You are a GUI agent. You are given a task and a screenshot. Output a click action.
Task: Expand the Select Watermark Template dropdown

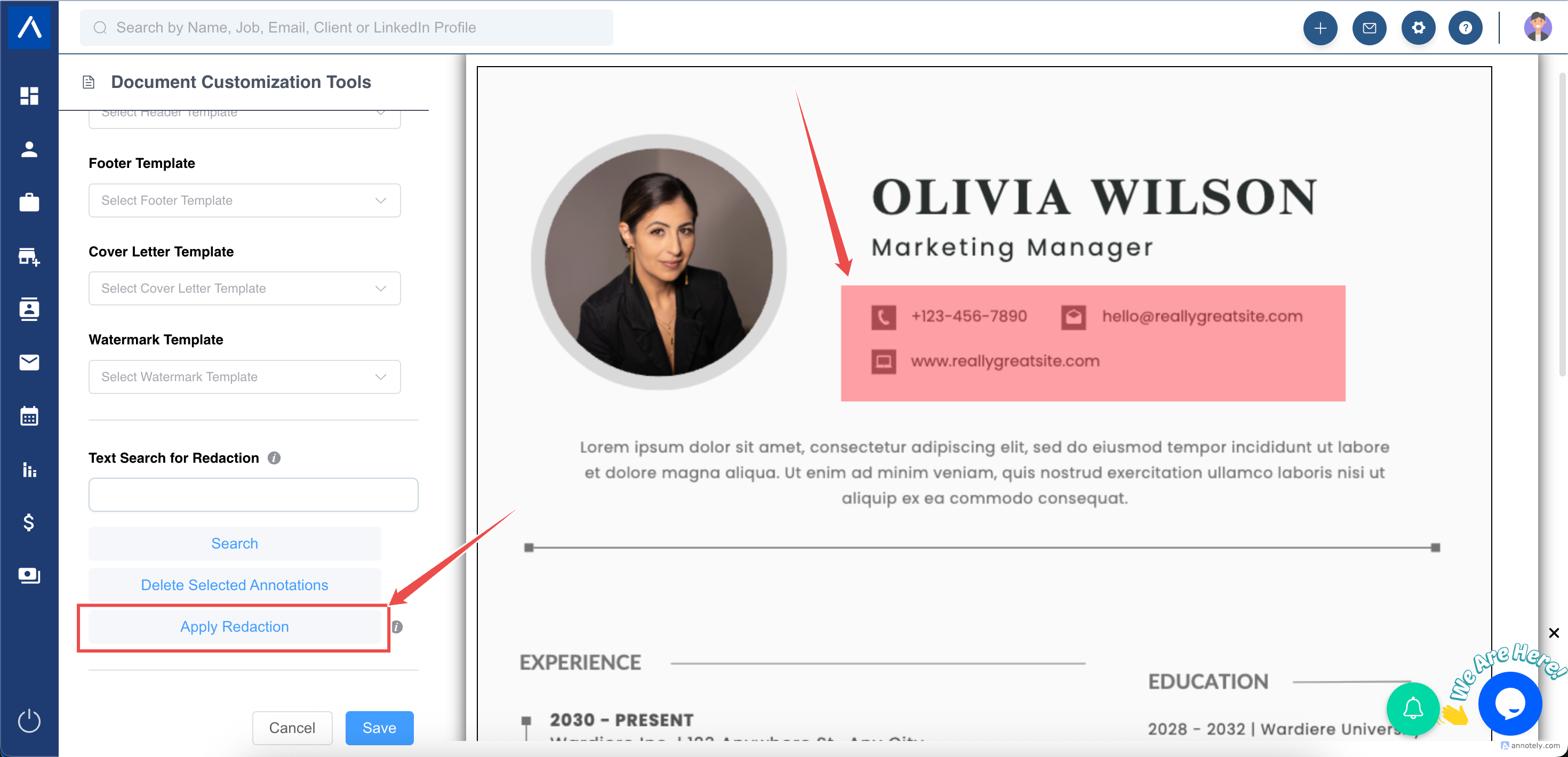point(244,377)
